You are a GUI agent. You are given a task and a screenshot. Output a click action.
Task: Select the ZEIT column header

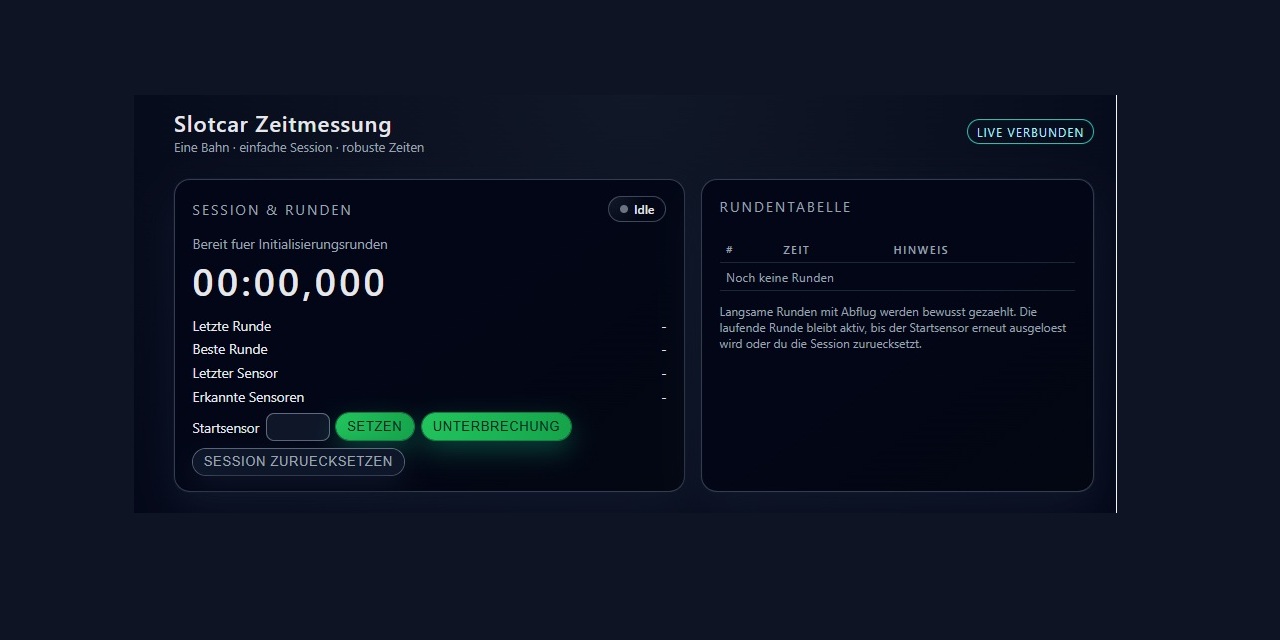pos(796,250)
